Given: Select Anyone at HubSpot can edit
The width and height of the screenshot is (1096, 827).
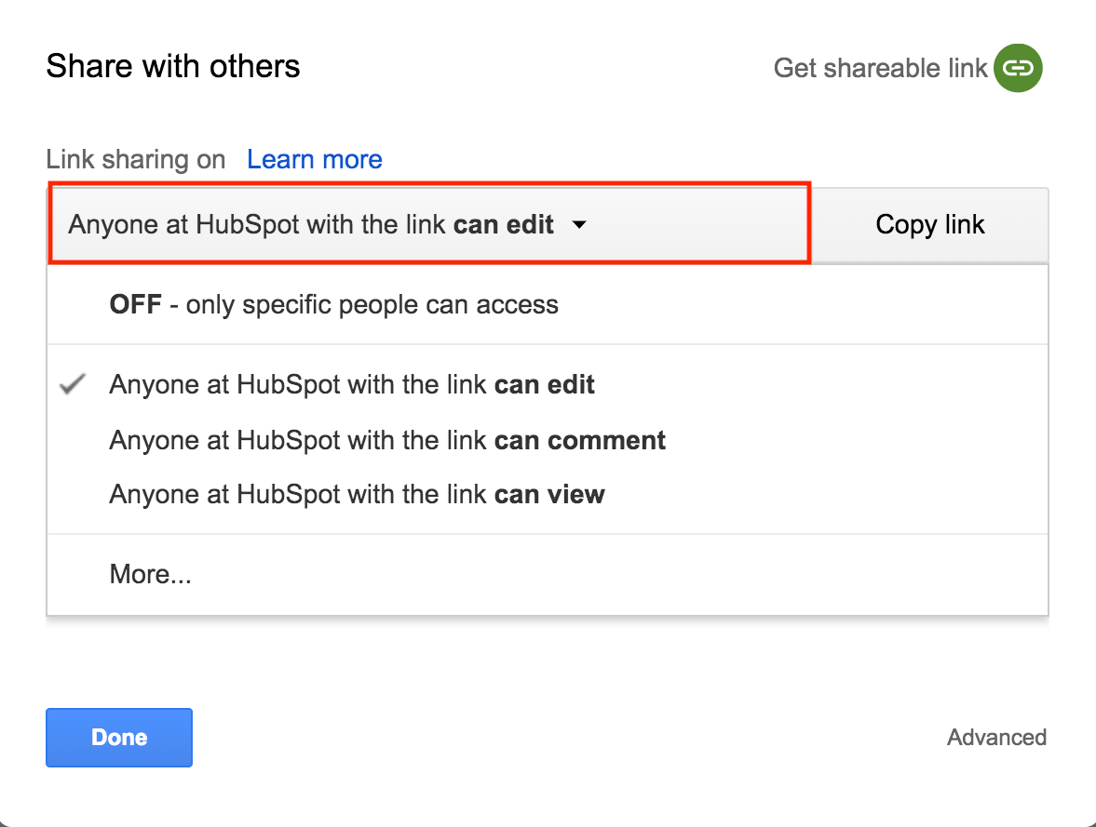Looking at the screenshot, I should [x=351, y=383].
